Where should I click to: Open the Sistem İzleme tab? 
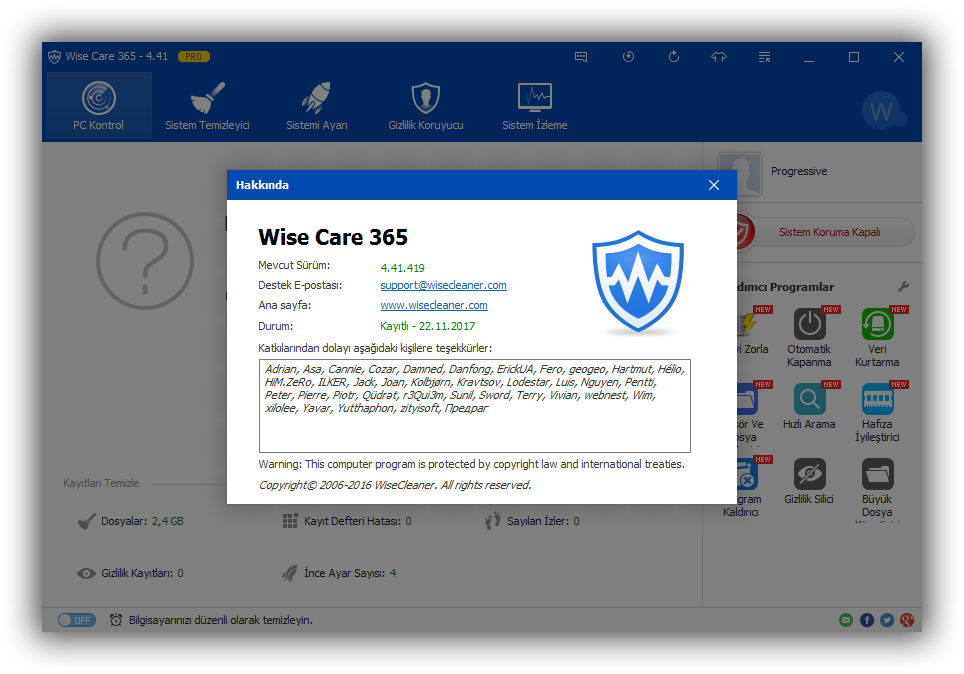[x=534, y=105]
